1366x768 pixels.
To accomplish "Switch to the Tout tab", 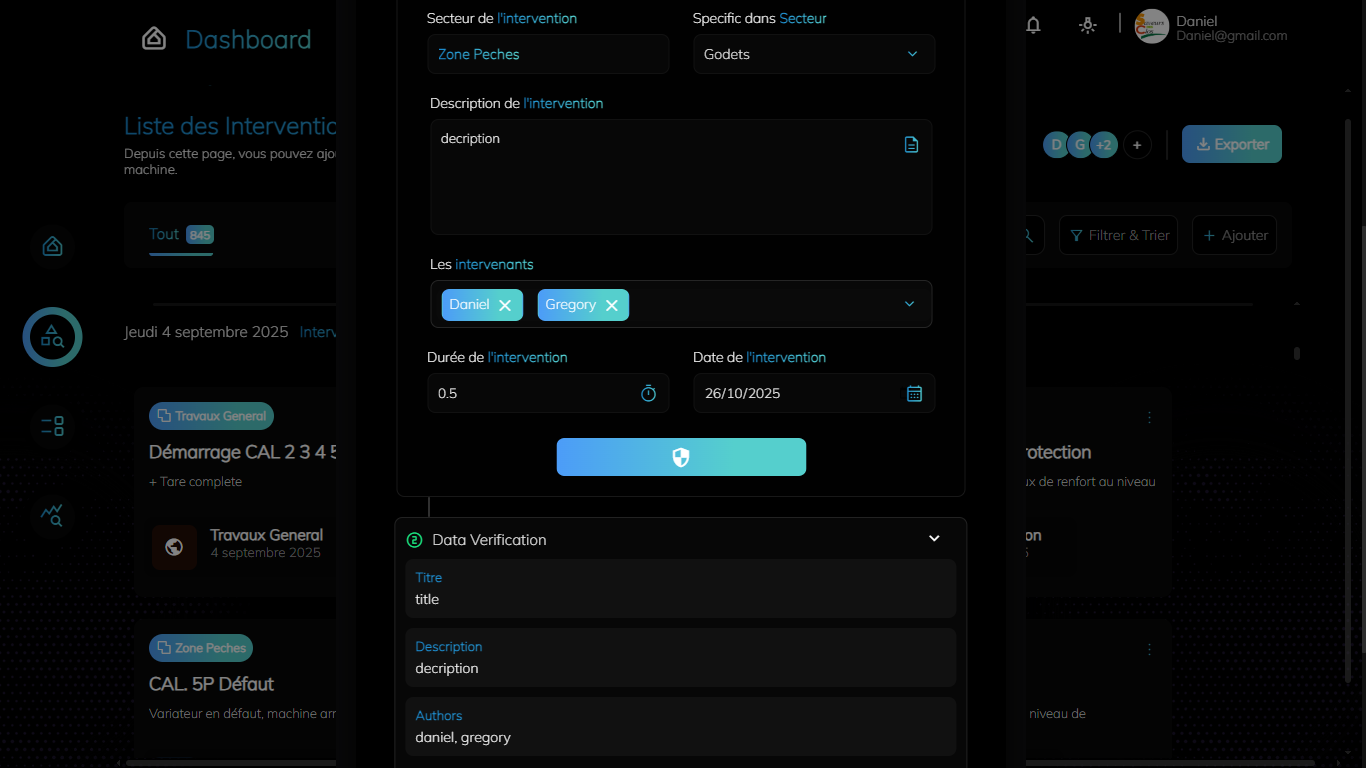I will [164, 234].
